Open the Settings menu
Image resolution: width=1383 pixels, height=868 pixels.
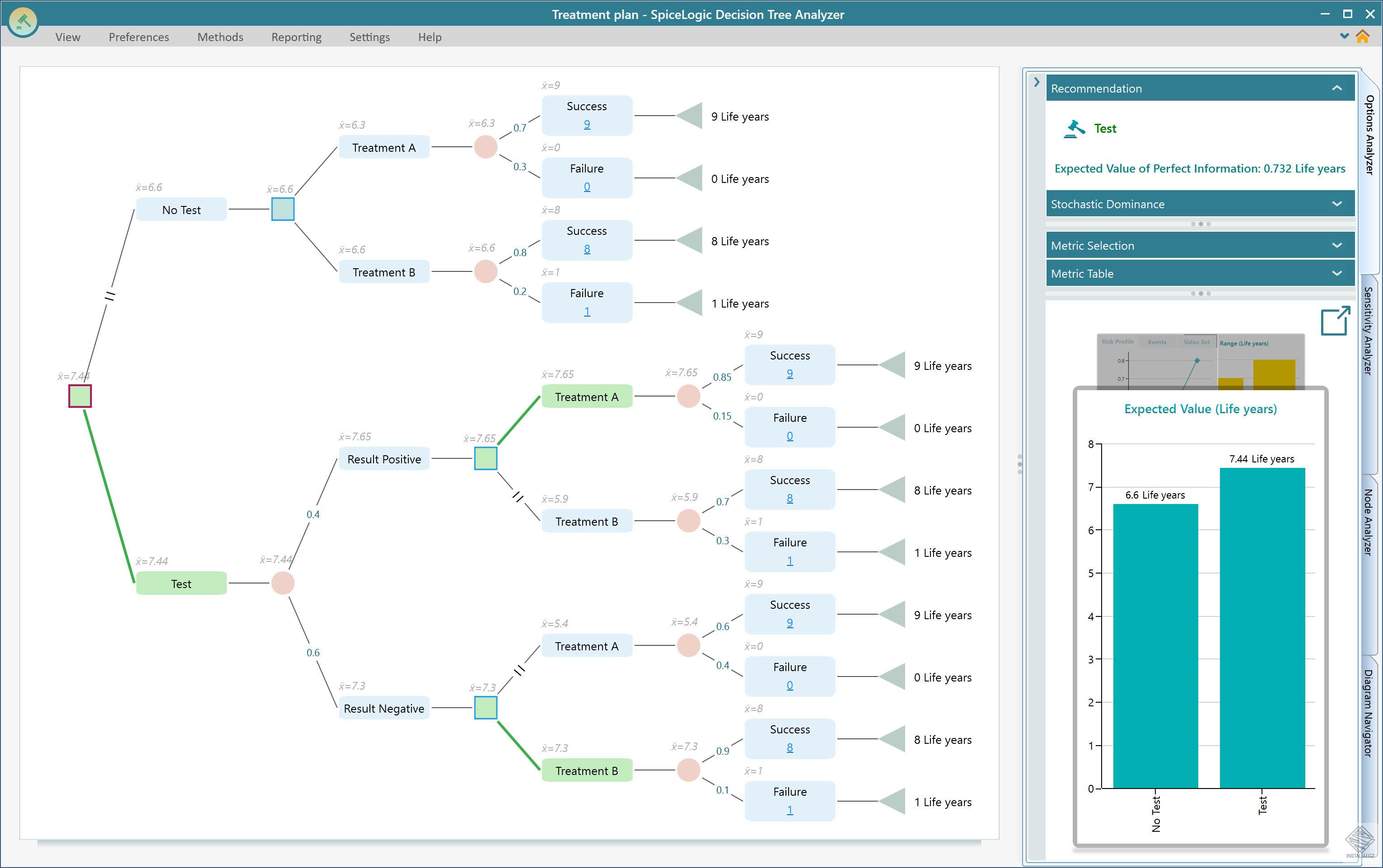(369, 37)
